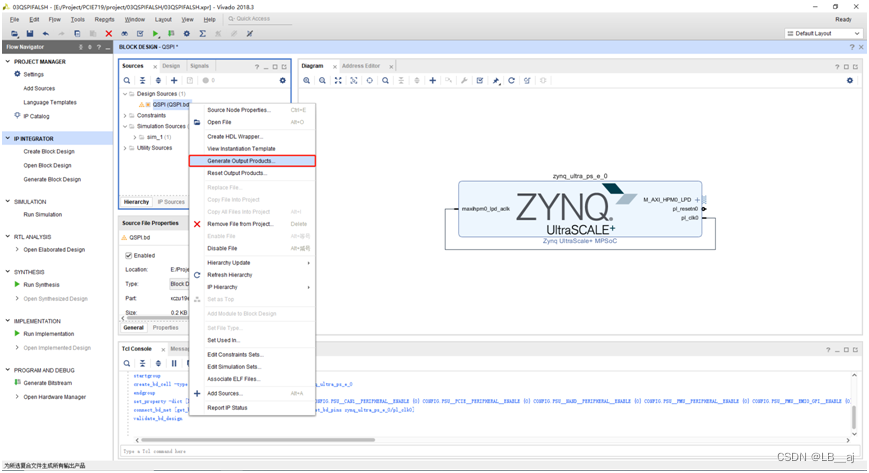Switch to Address Editor tab

tap(361, 66)
